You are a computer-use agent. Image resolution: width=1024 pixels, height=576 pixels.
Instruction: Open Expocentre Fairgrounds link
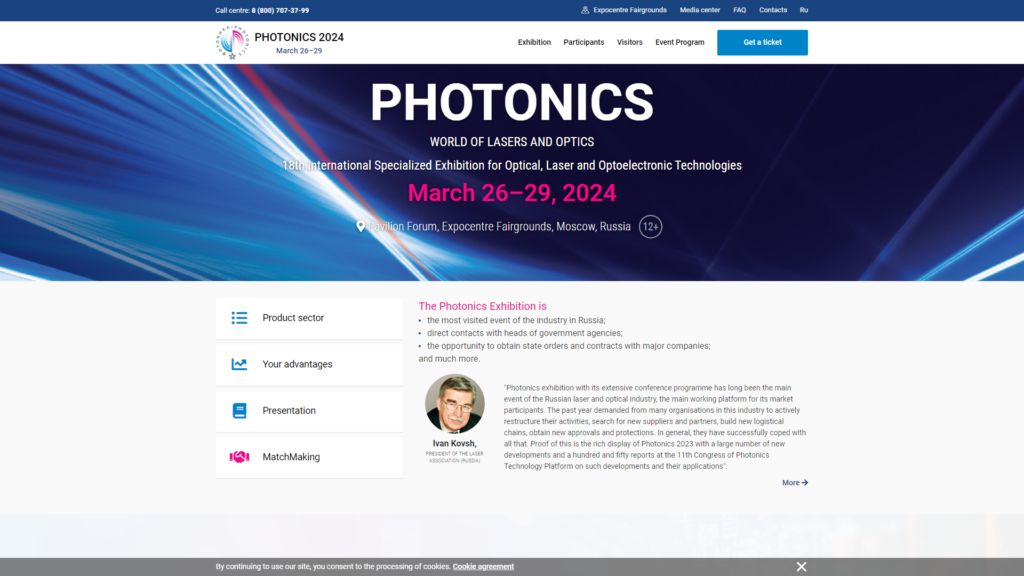click(630, 10)
